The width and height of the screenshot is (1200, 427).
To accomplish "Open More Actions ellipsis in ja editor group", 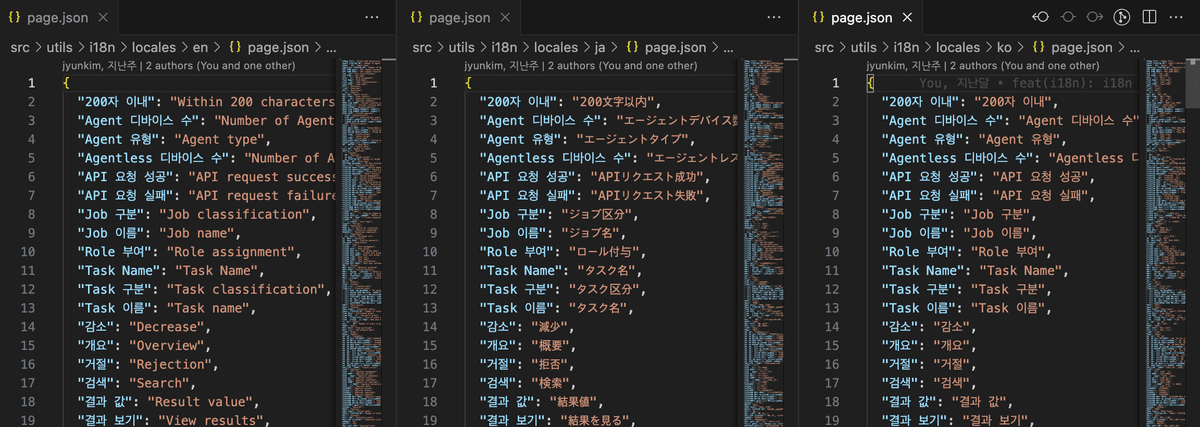I will click(x=775, y=17).
